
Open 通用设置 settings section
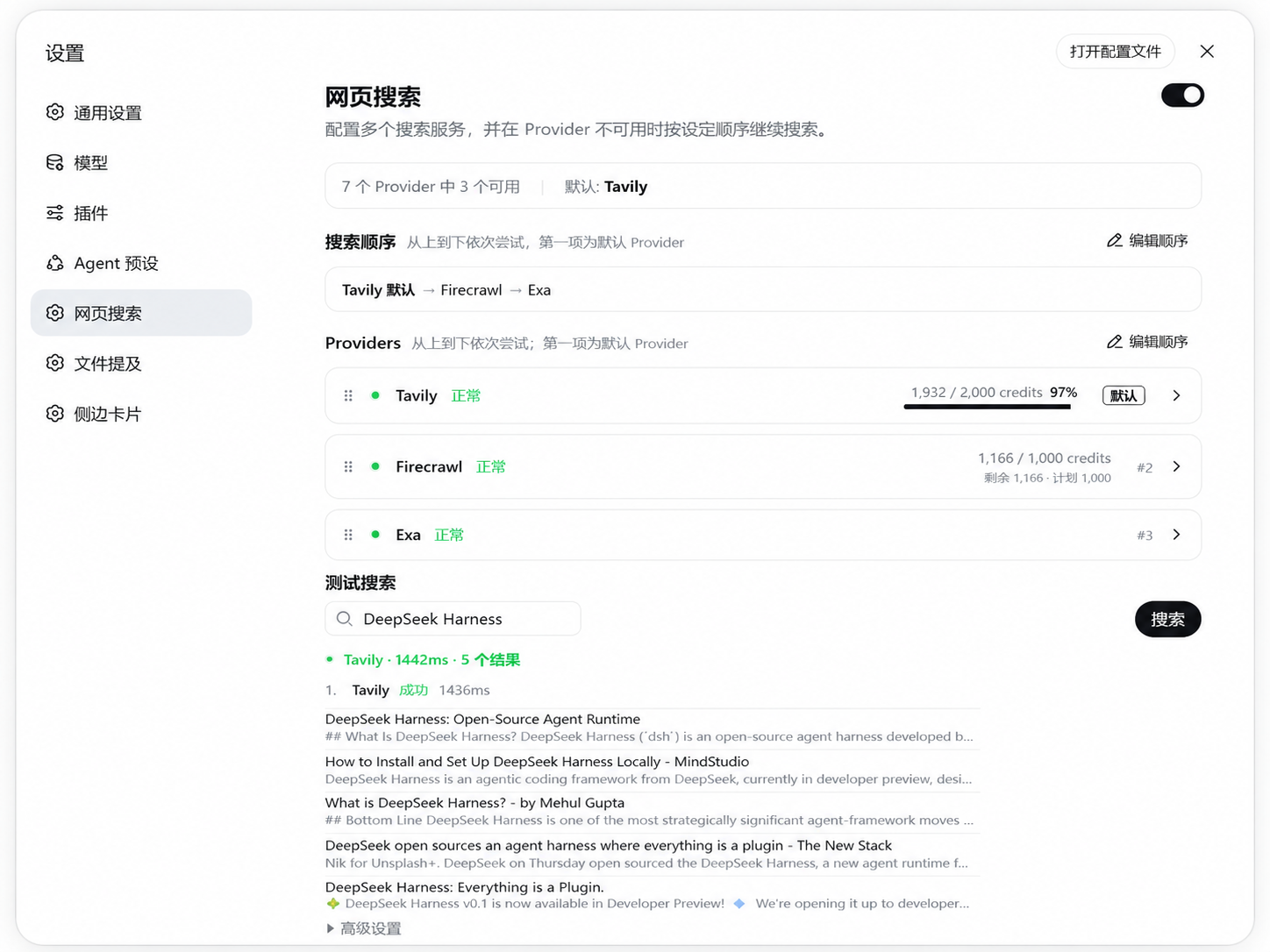[141, 112]
